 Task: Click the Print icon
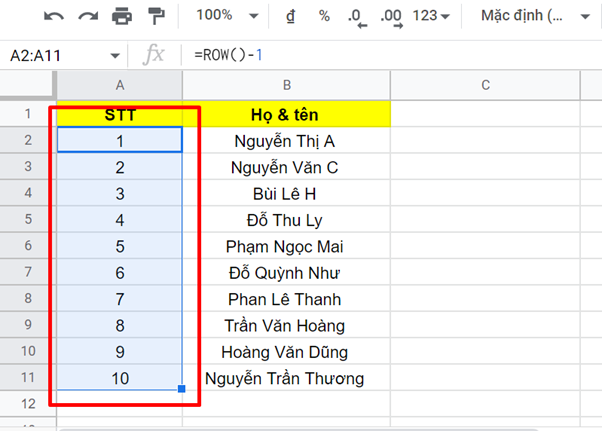tap(122, 16)
